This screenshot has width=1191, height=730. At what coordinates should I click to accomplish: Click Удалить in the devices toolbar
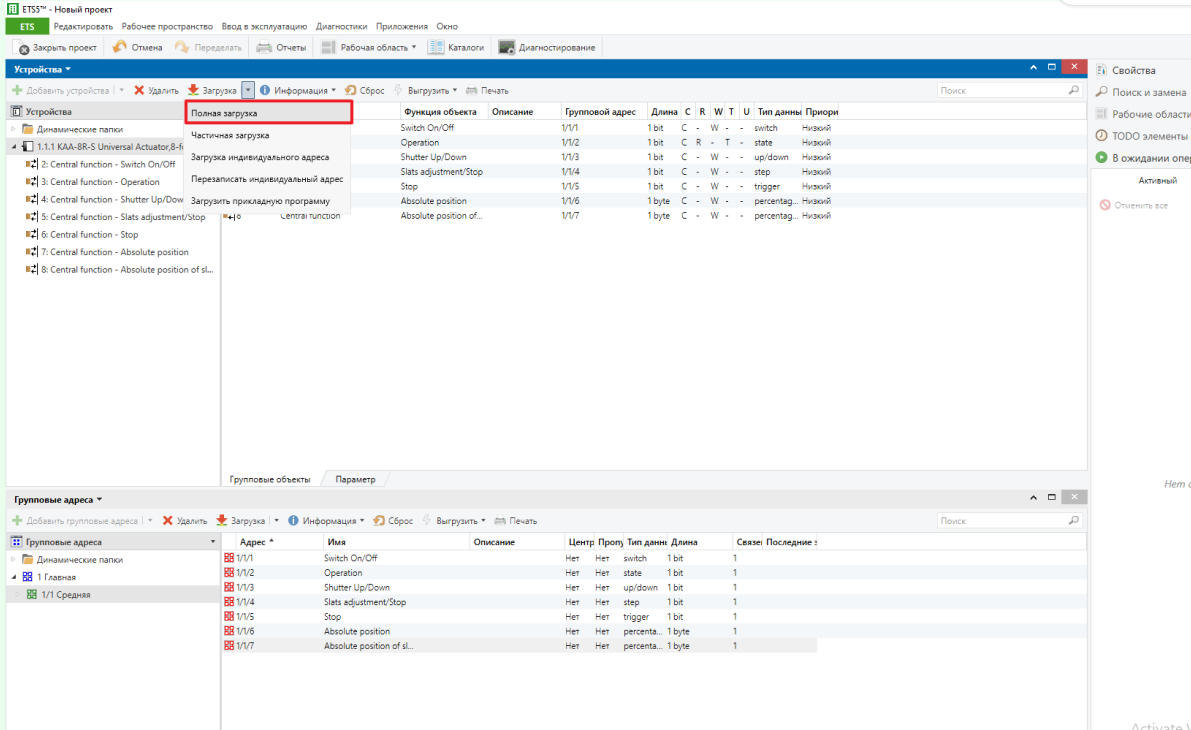[156, 90]
